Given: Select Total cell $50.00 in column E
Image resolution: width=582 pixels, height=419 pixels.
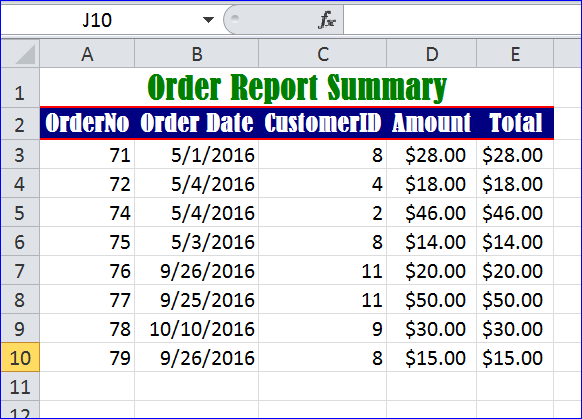Looking at the screenshot, I should [x=515, y=299].
